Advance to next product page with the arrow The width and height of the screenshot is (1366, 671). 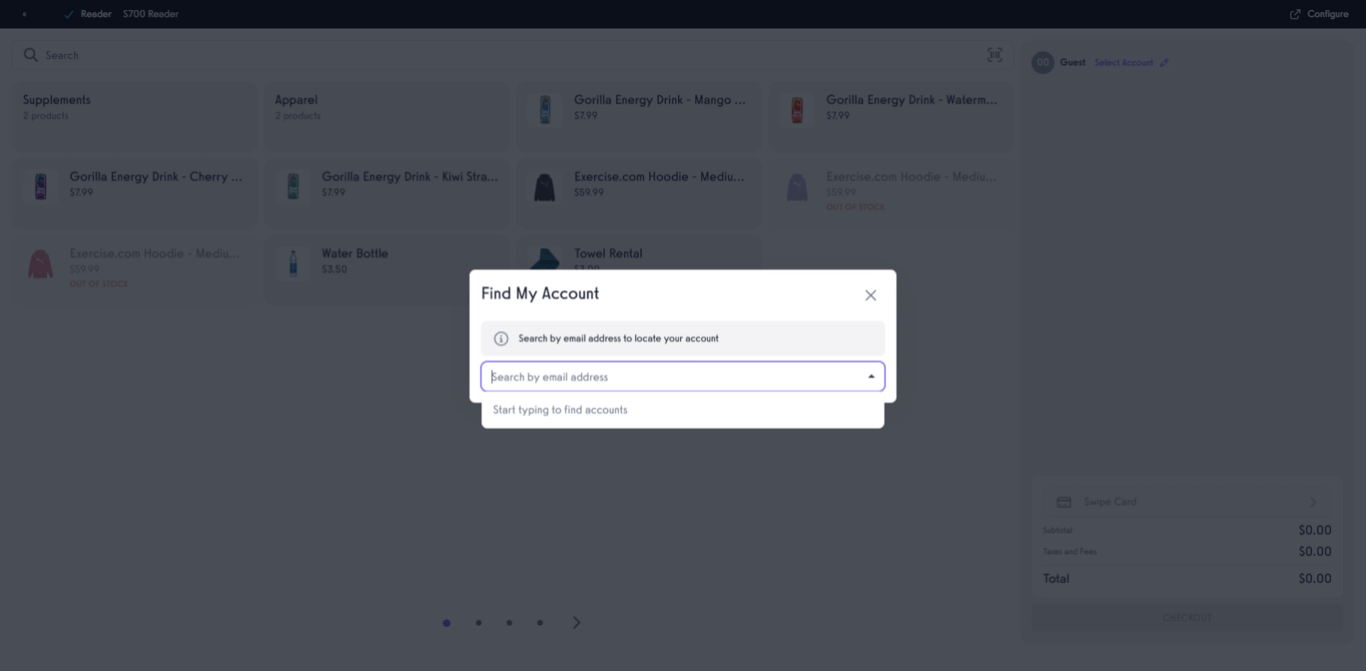[576, 622]
